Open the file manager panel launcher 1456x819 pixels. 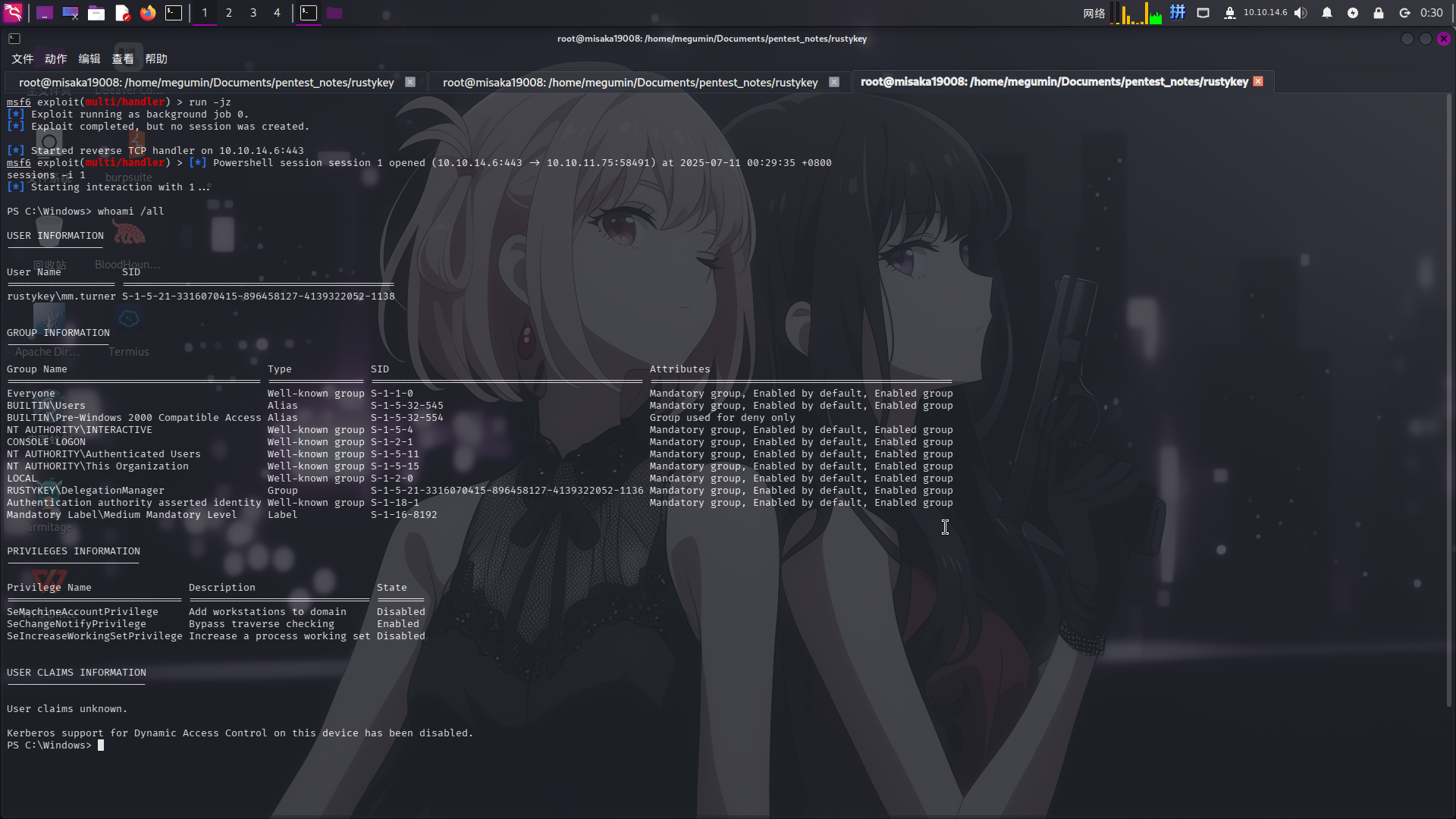pyautogui.click(x=96, y=13)
